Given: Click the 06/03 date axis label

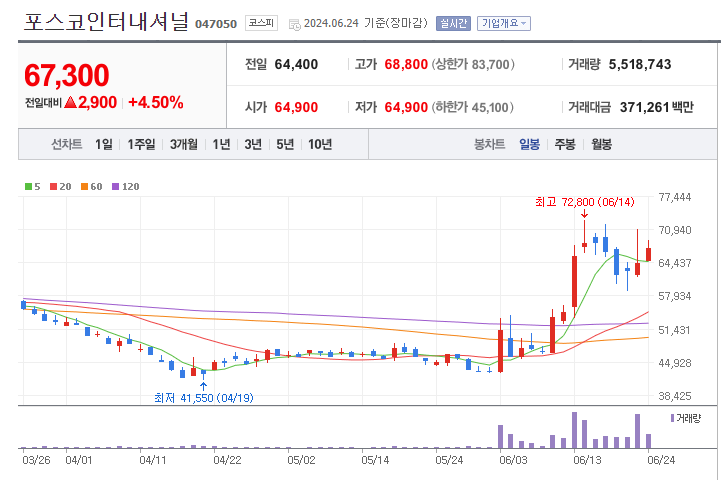Looking at the screenshot, I should (513, 460).
